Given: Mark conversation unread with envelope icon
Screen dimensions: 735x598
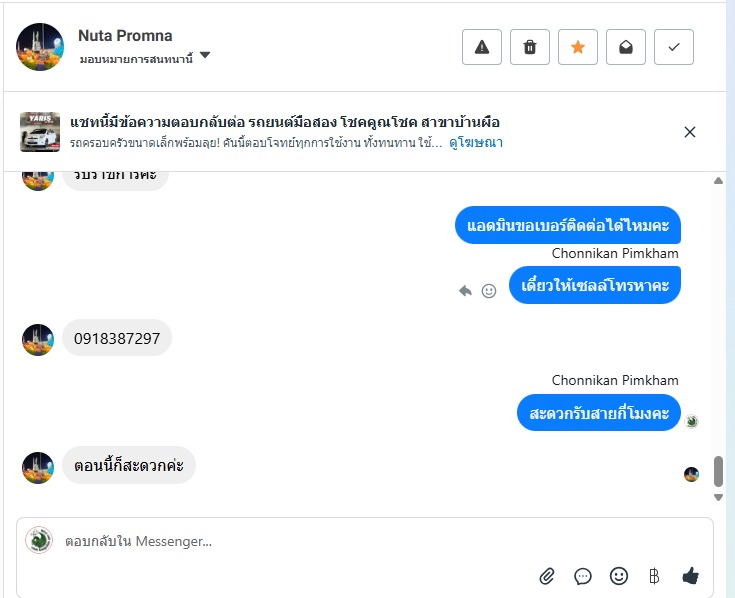Looking at the screenshot, I should [x=626, y=47].
